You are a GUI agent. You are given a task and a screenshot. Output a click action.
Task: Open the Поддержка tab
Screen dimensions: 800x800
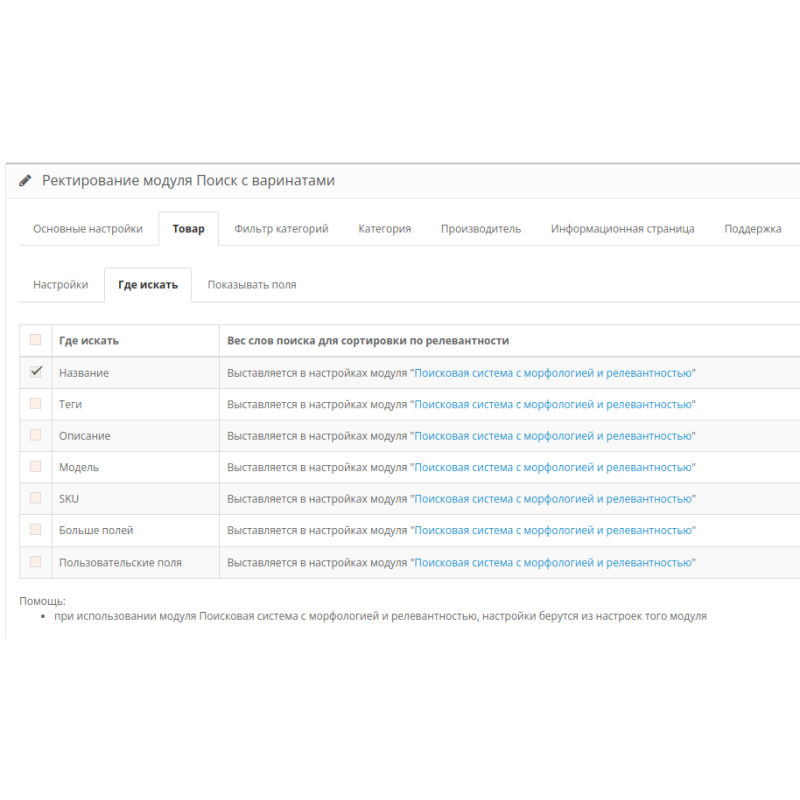[x=754, y=228]
